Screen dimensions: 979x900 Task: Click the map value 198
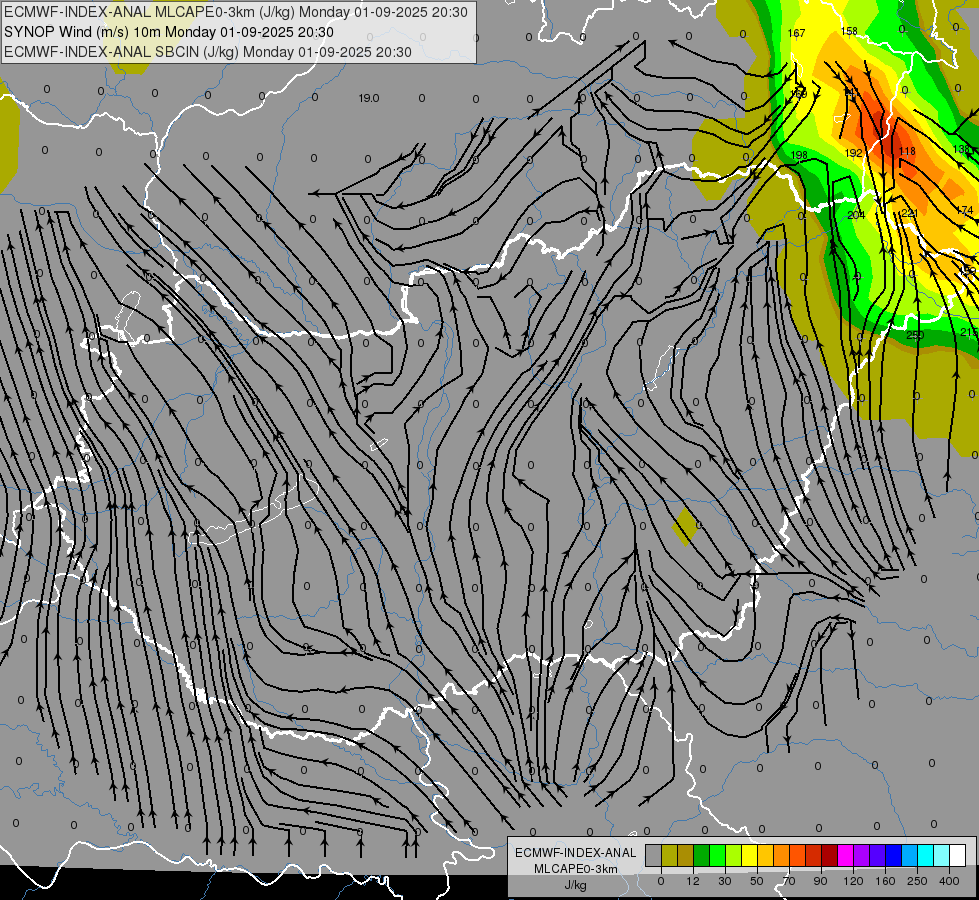799,155
